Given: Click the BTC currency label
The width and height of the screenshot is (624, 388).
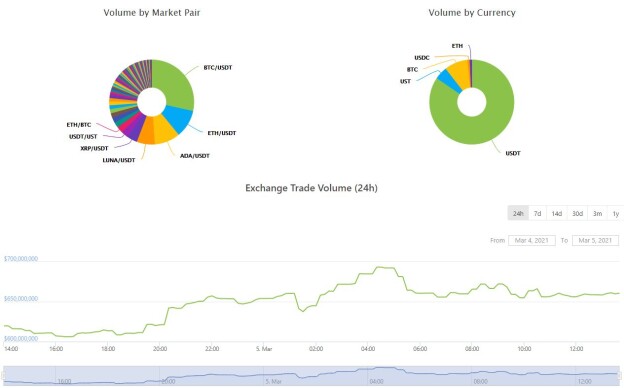Looking at the screenshot, I should point(412,69).
